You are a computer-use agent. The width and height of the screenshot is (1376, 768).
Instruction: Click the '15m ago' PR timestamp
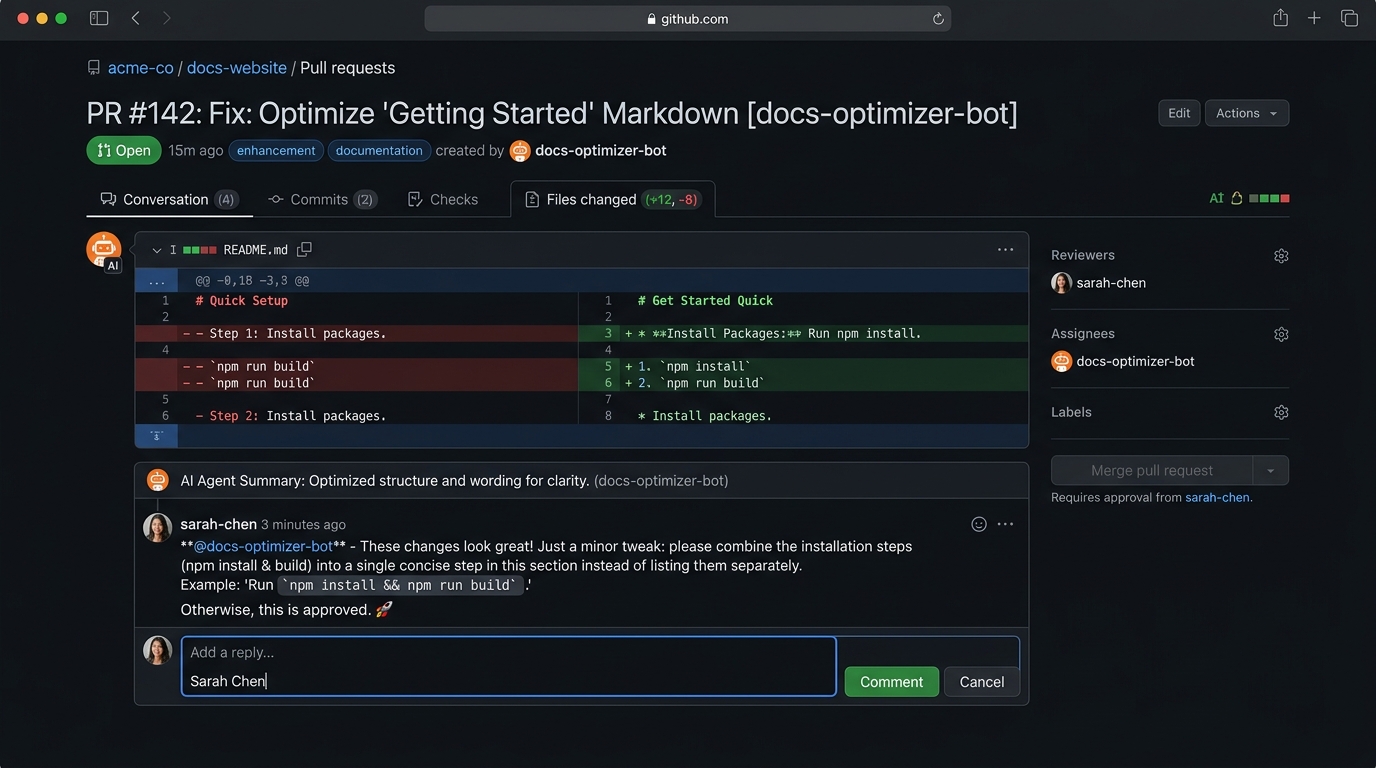(196, 151)
